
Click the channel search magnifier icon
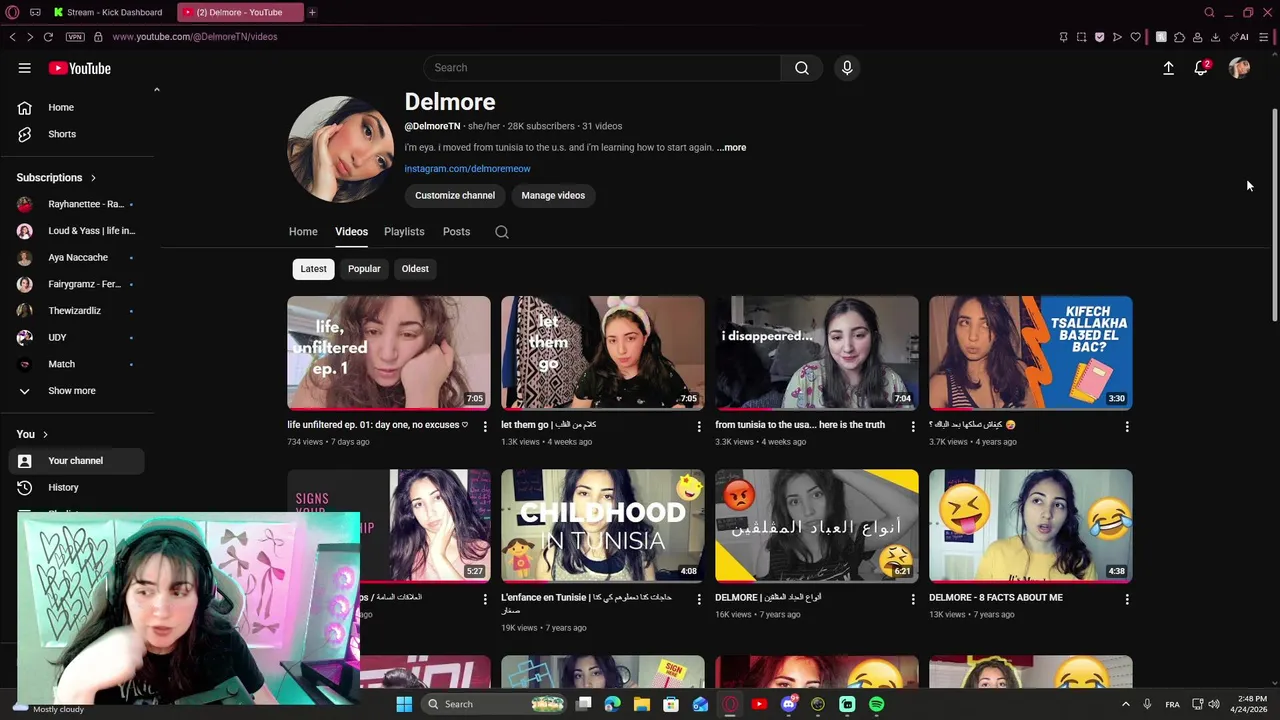click(x=502, y=232)
